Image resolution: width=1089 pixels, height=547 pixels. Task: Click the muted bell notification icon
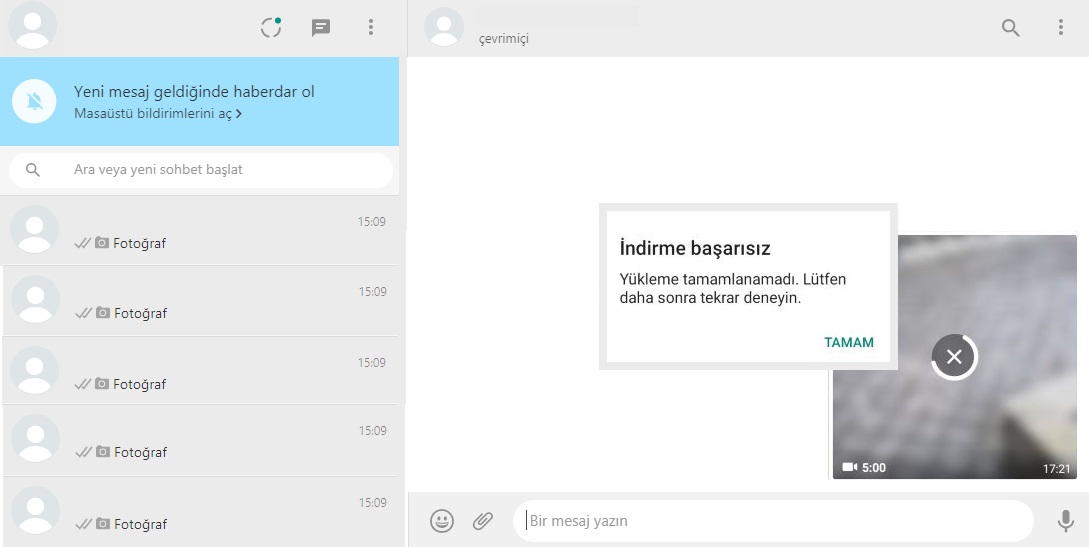click(35, 101)
